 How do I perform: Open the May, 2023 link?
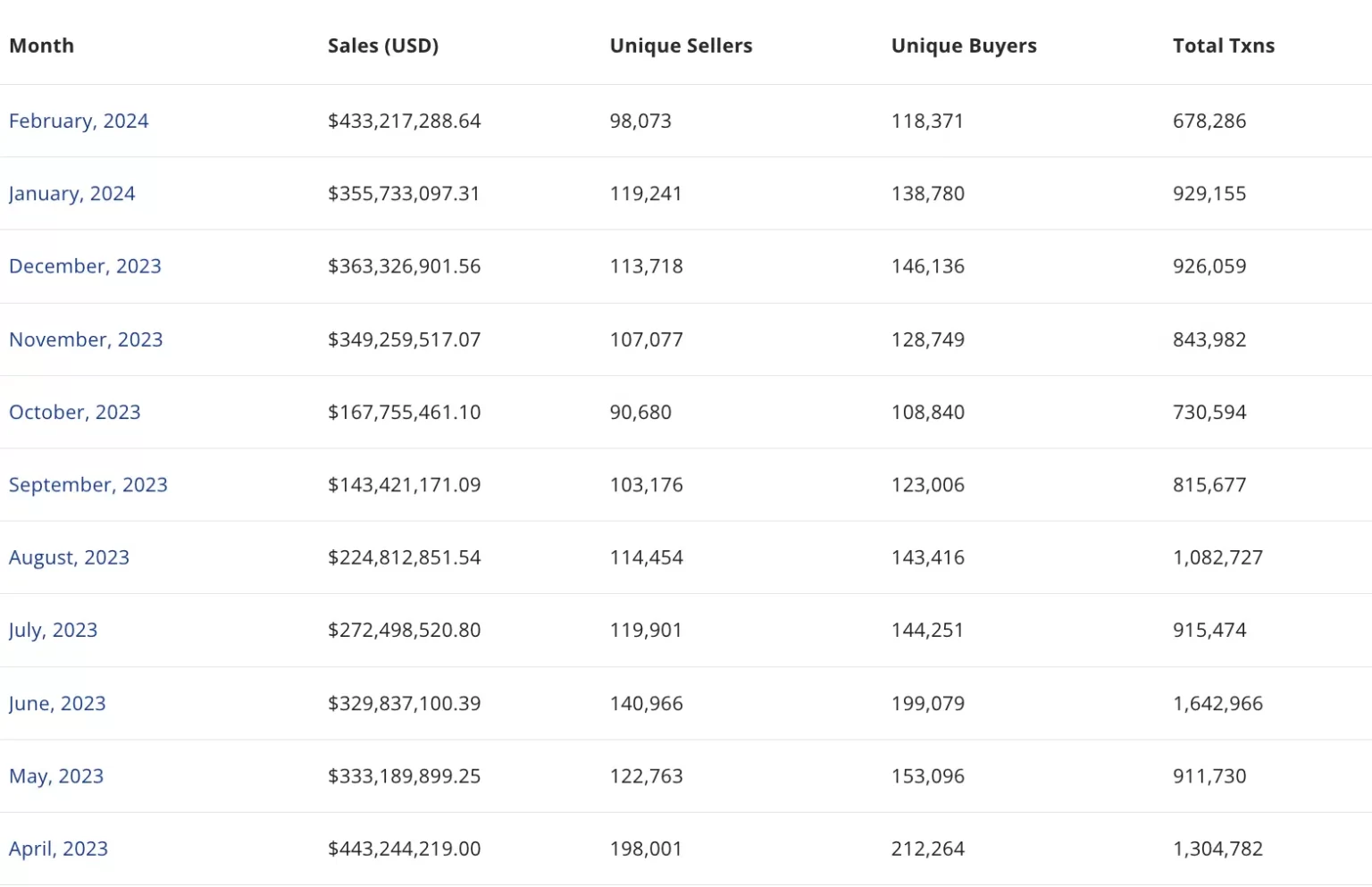pyautogui.click(x=56, y=776)
